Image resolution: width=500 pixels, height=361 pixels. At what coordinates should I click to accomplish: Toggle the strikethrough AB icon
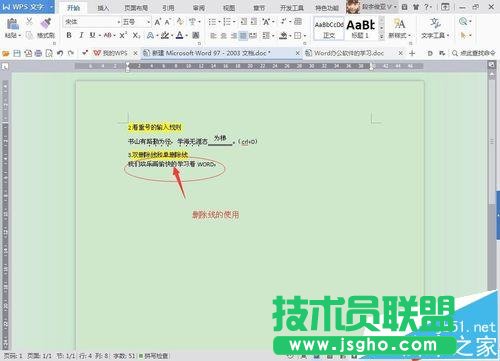click(107, 35)
